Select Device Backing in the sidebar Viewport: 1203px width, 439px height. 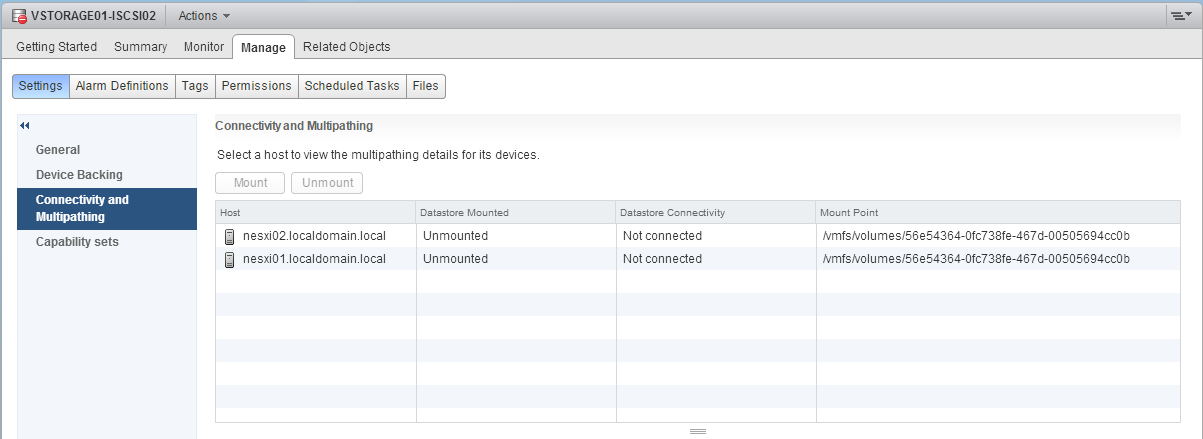click(x=79, y=175)
